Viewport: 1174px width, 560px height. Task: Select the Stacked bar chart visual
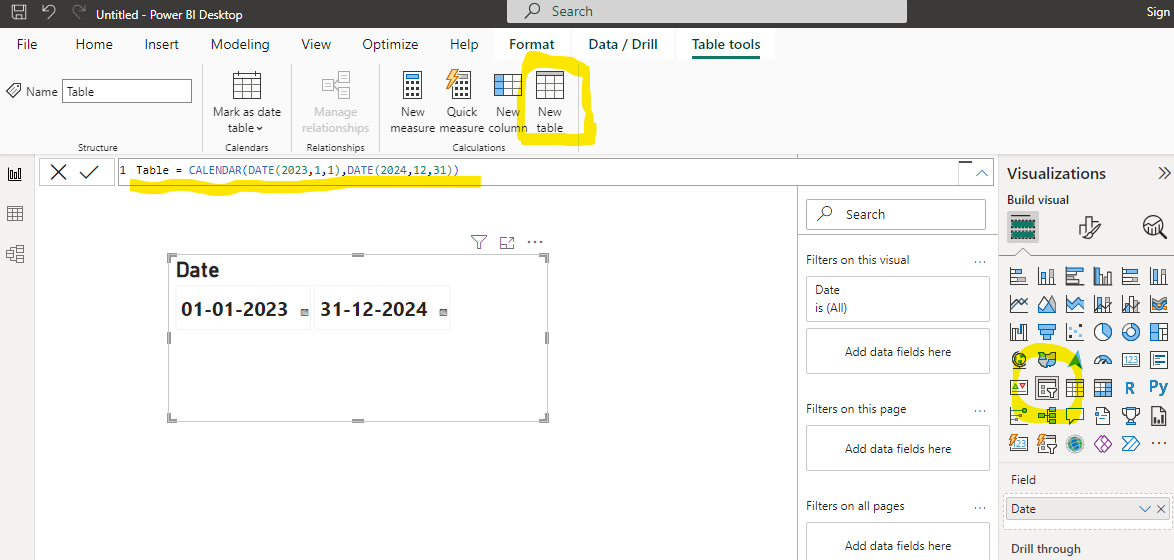1018,277
